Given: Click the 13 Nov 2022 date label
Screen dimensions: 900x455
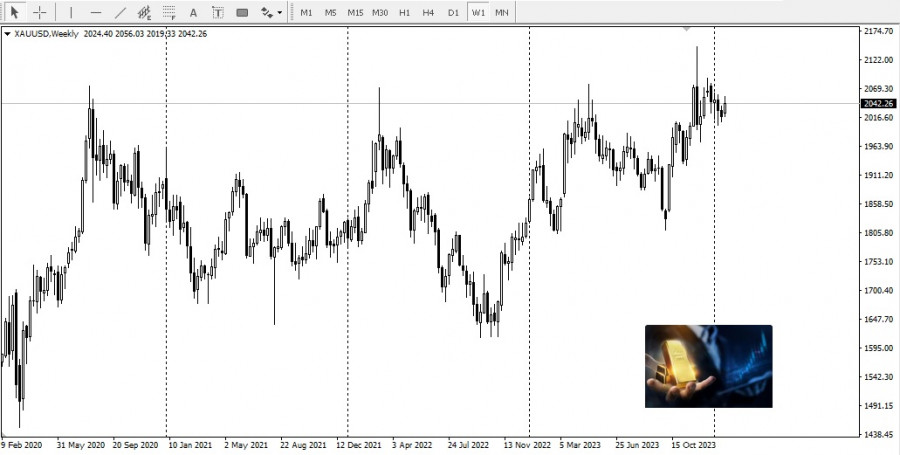Looking at the screenshot, I should (527, 445).
